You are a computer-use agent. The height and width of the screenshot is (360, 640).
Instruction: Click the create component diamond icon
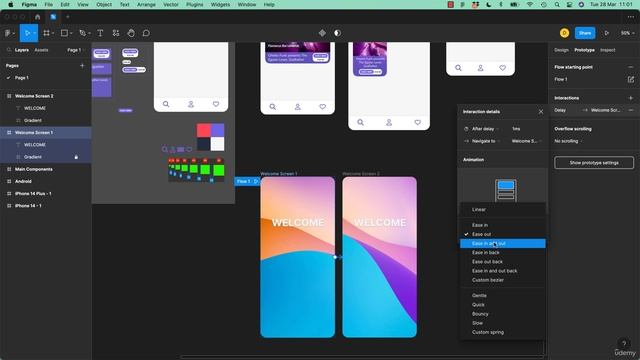(322, 33)
